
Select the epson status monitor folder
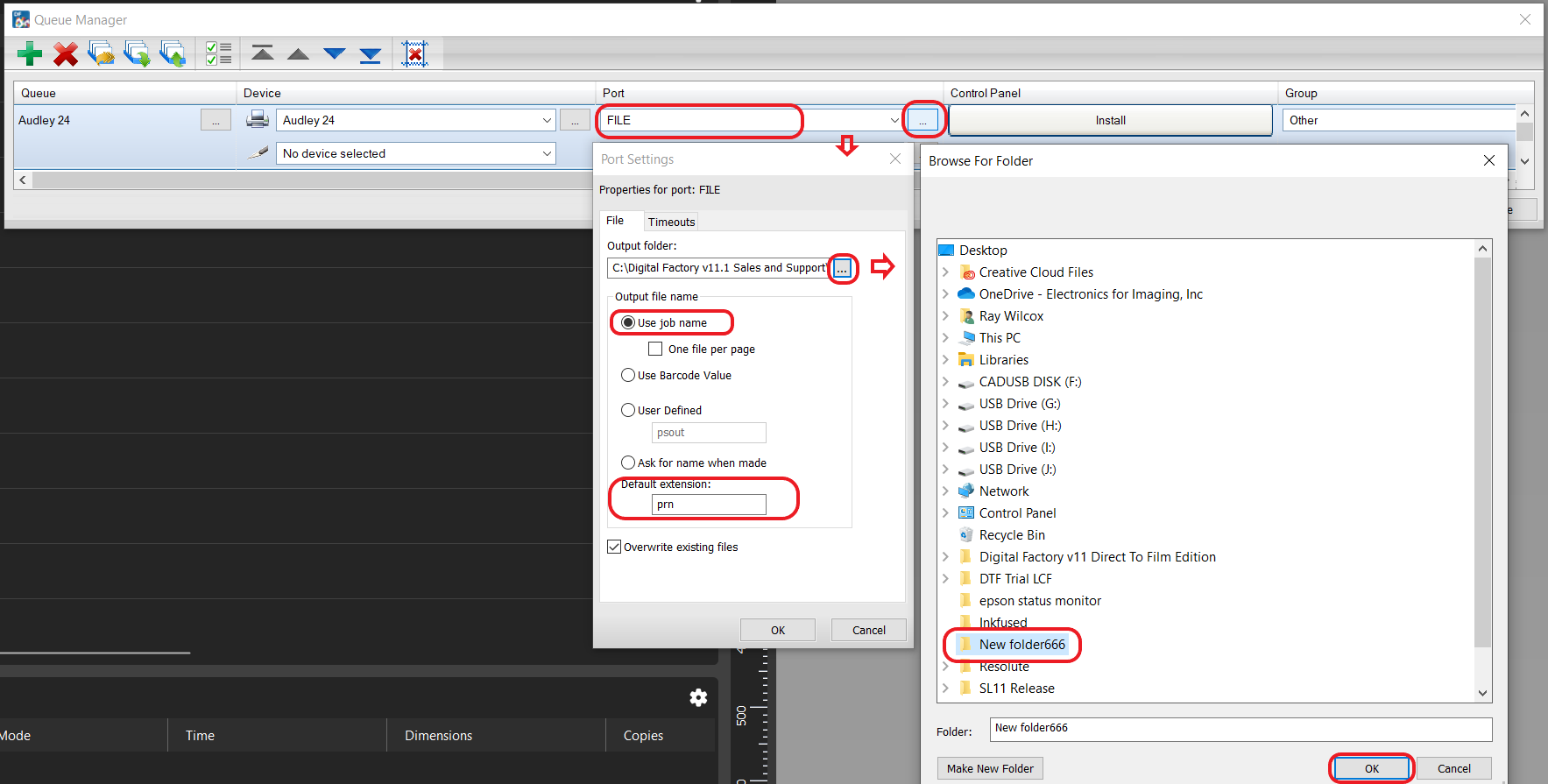click(1040, 600)
